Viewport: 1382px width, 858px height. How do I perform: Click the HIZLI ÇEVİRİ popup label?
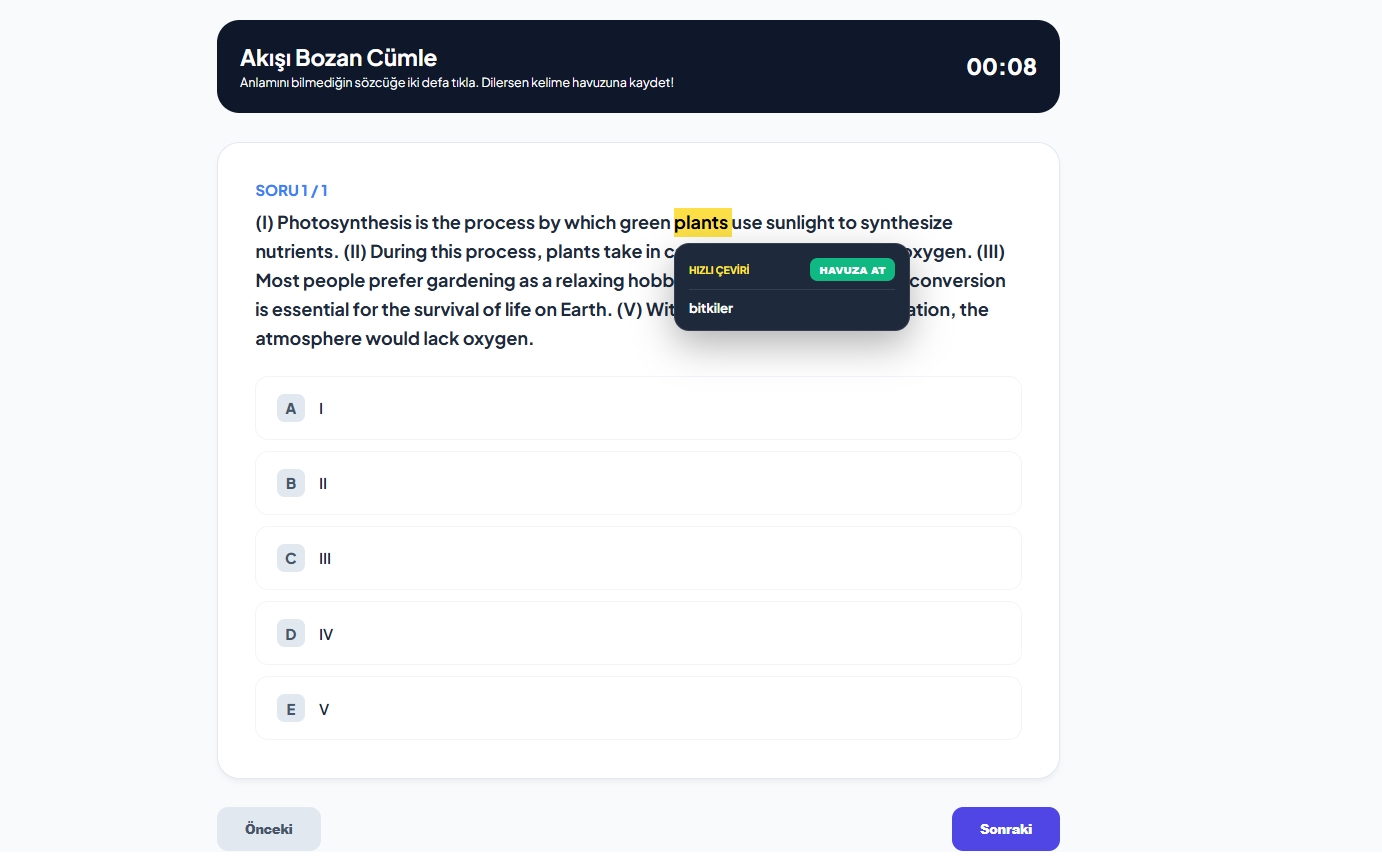pos(719,270)
